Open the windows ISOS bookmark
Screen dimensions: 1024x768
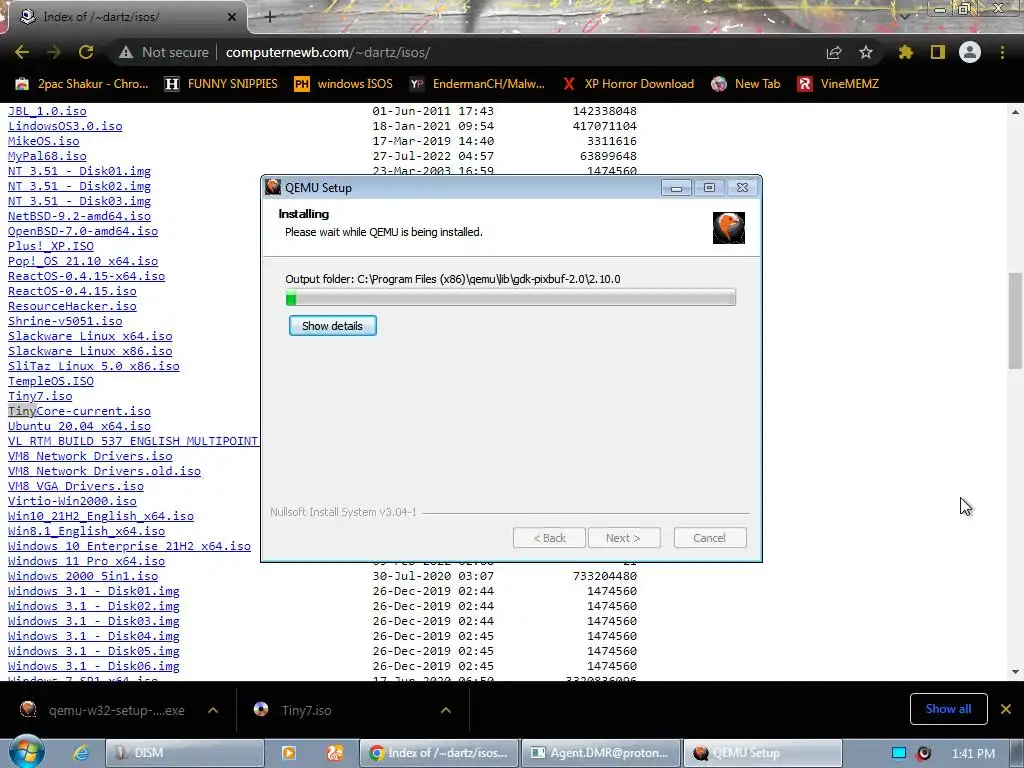344,84
